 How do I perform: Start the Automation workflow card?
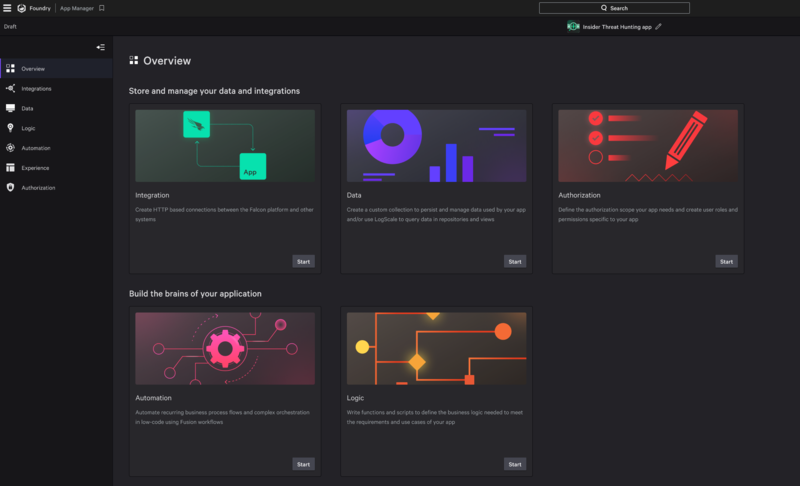[303, 464]
